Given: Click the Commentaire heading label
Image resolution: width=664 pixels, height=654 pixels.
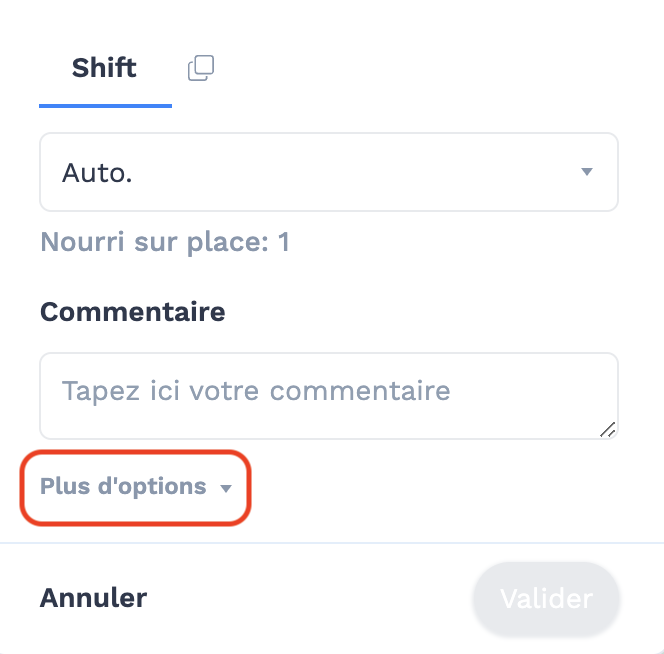Looking at the screenshot, I should (133, 312).
